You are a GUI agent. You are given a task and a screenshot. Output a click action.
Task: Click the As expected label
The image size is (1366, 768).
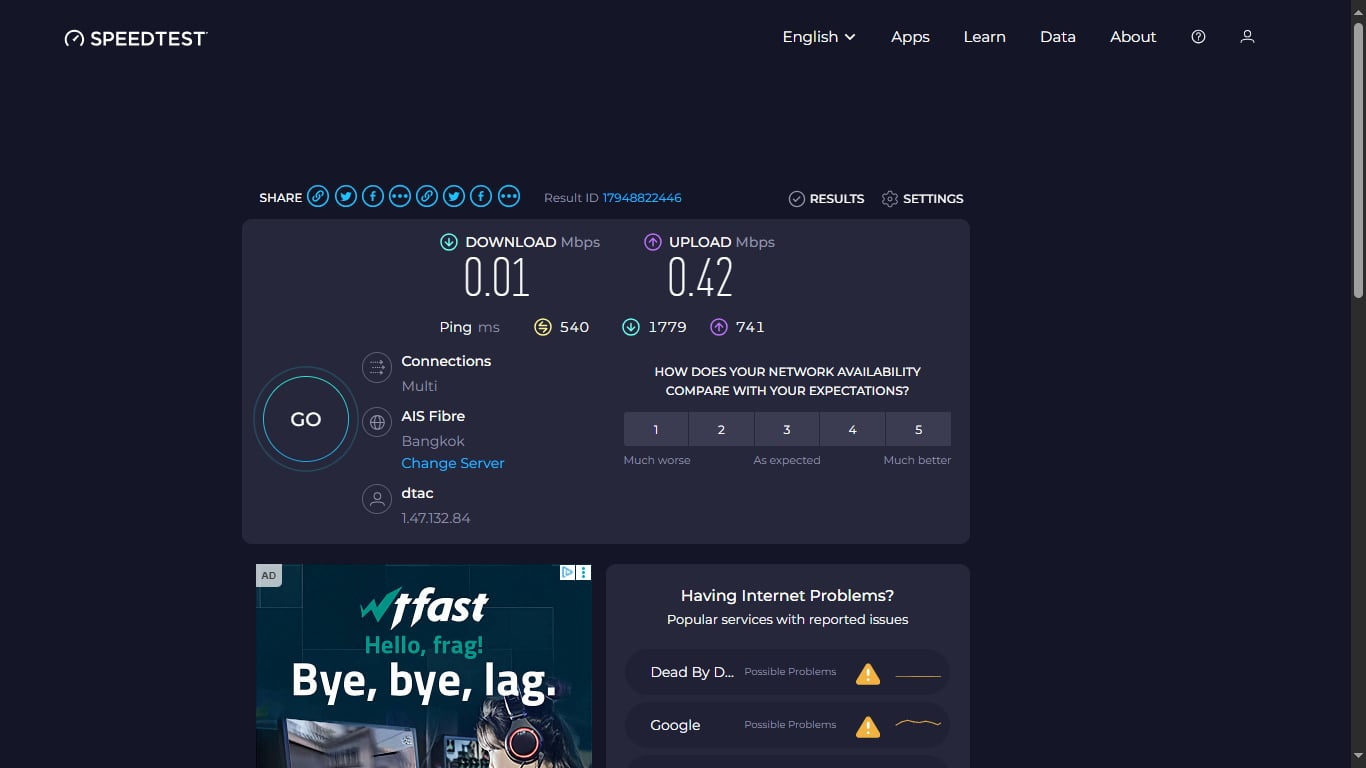787,460
